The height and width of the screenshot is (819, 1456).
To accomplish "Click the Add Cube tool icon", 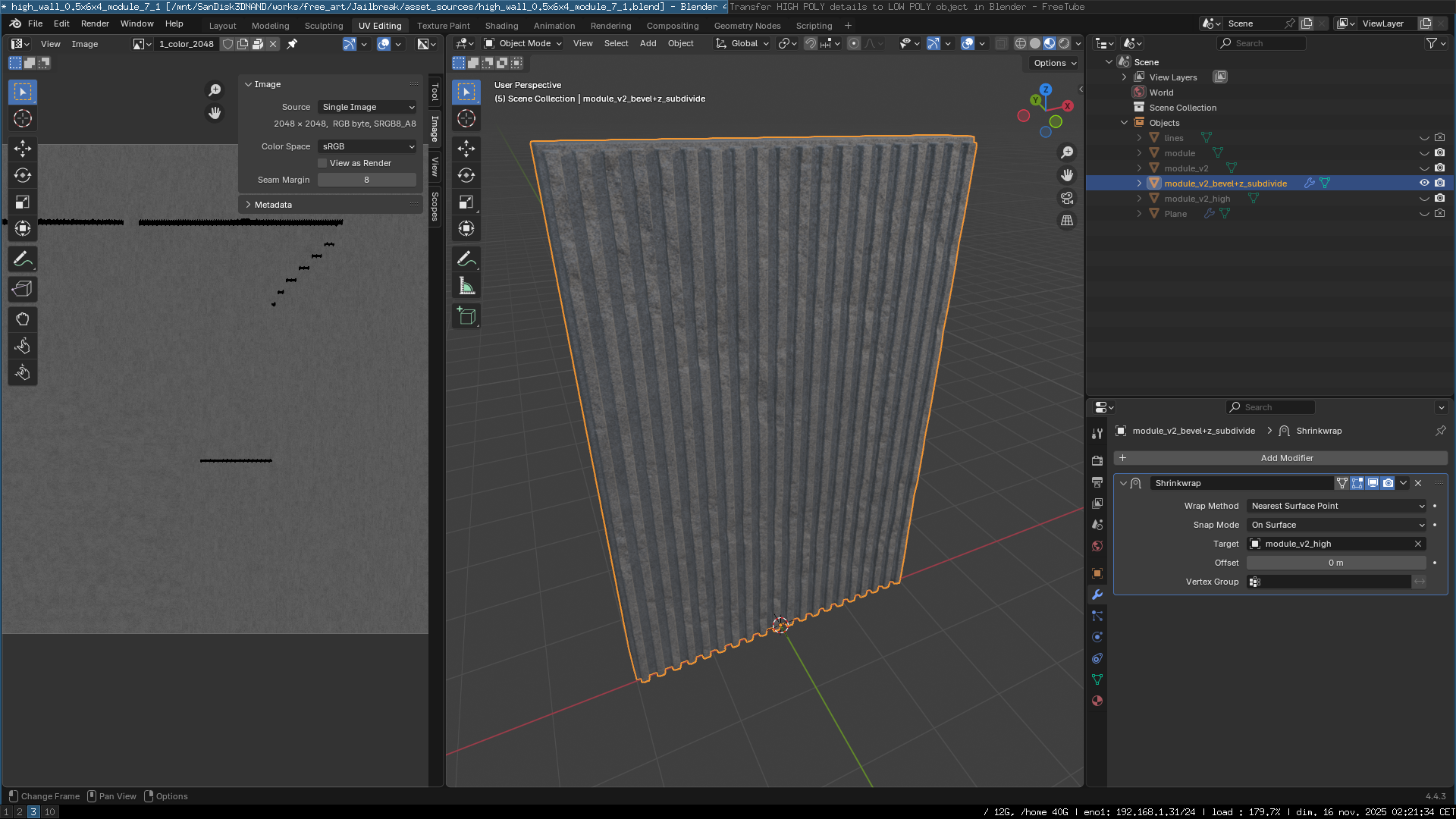I will pyautogui.click(x=466, y=316).
